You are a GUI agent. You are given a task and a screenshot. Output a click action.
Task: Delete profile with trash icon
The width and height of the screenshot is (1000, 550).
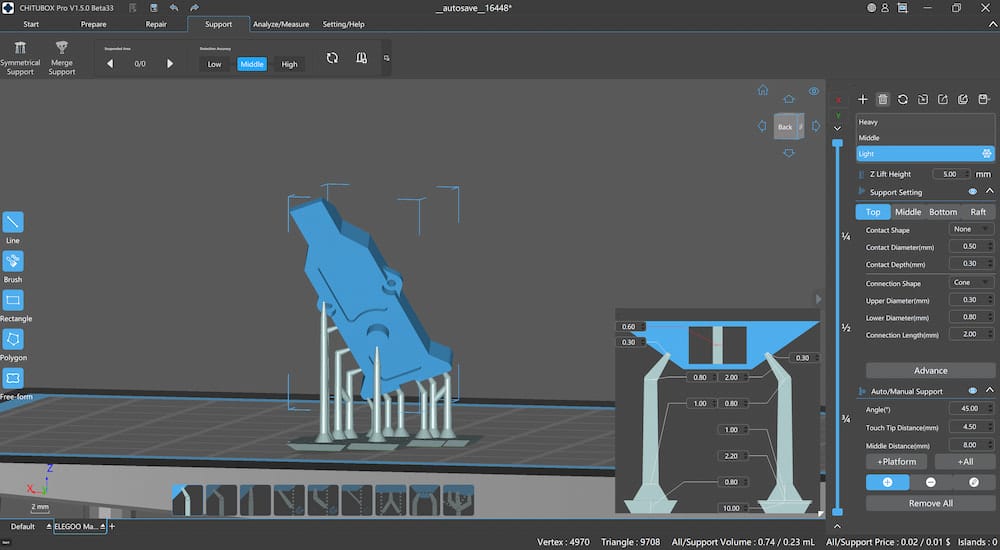point(883,99)
